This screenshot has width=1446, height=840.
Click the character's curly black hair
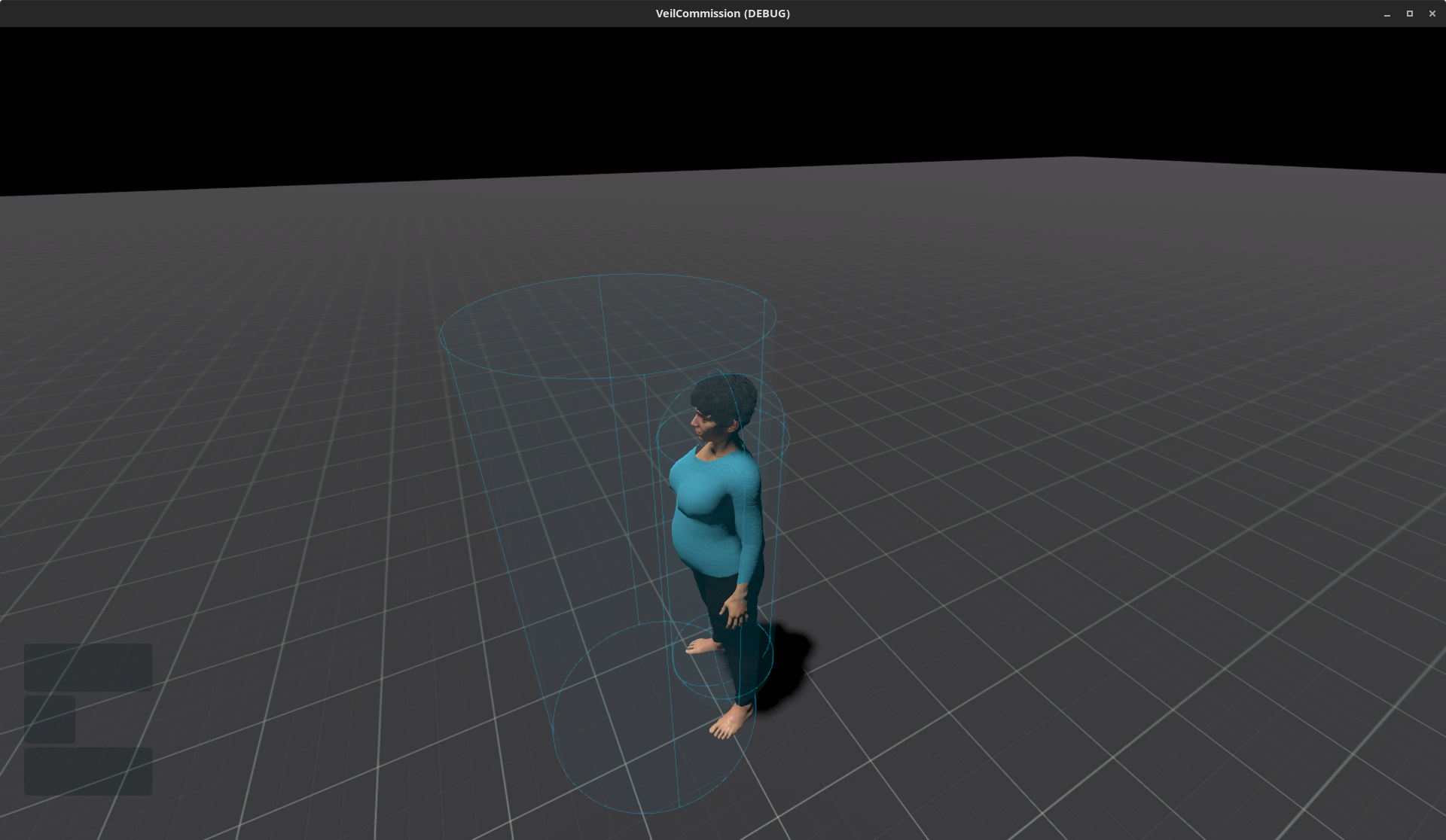click(725, 397)
